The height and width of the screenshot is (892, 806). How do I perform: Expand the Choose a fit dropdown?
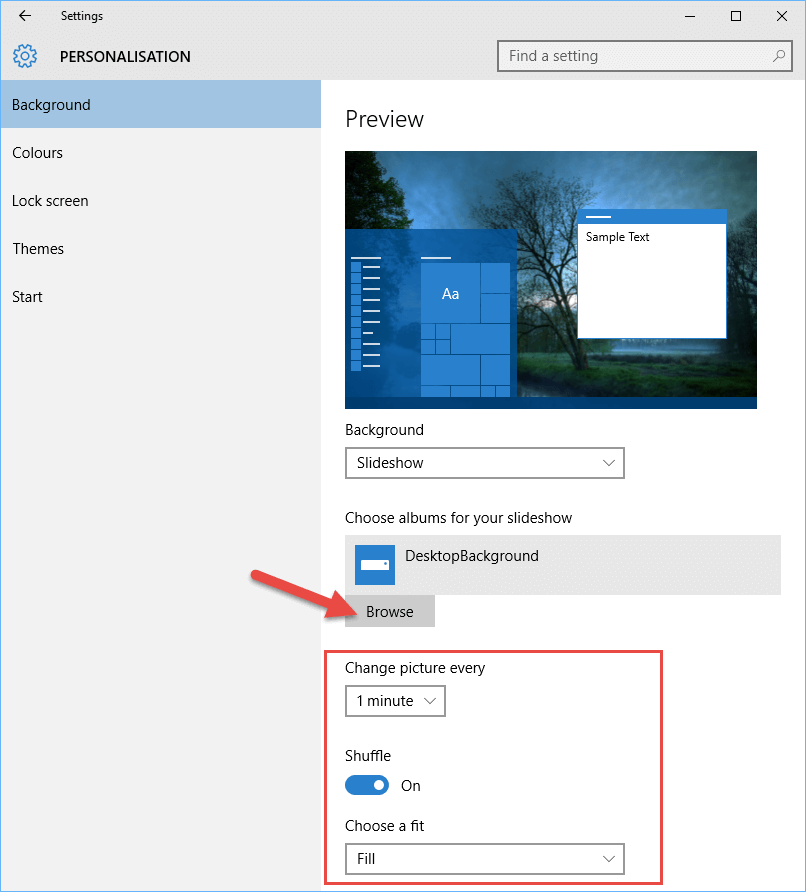tap(485, 859)
